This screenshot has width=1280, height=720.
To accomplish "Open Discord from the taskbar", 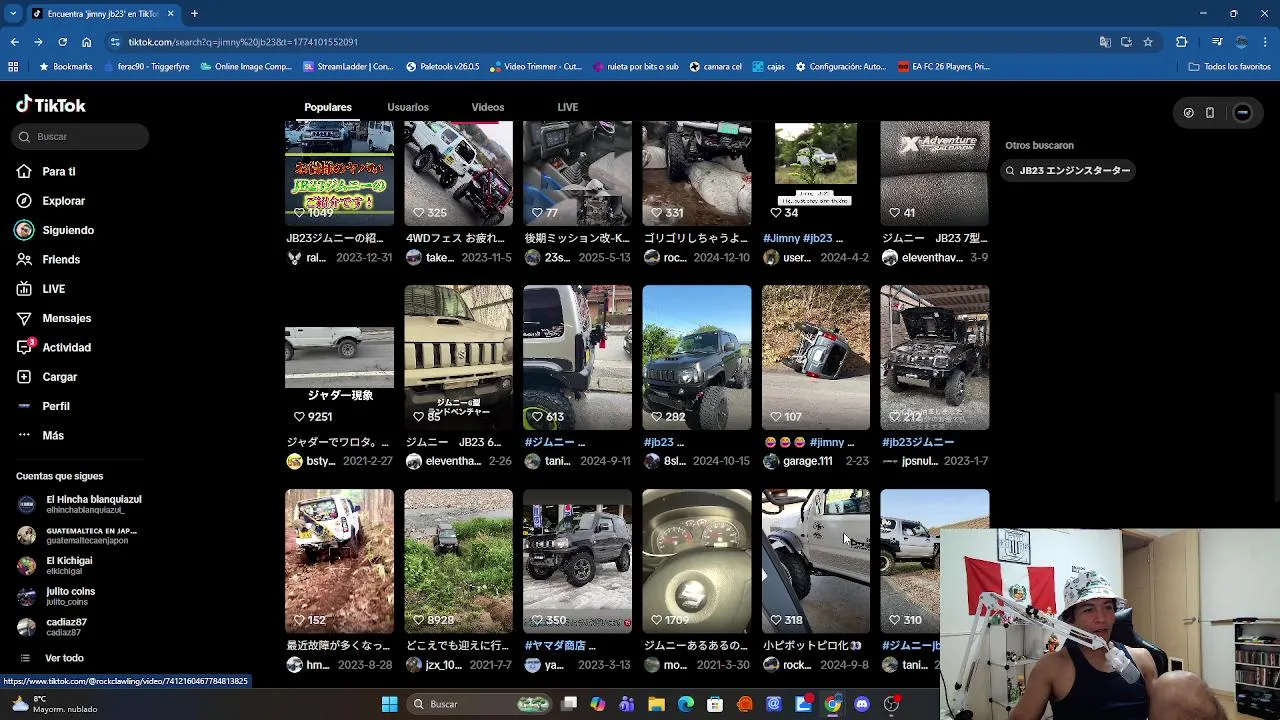I will tap(862, 704).
